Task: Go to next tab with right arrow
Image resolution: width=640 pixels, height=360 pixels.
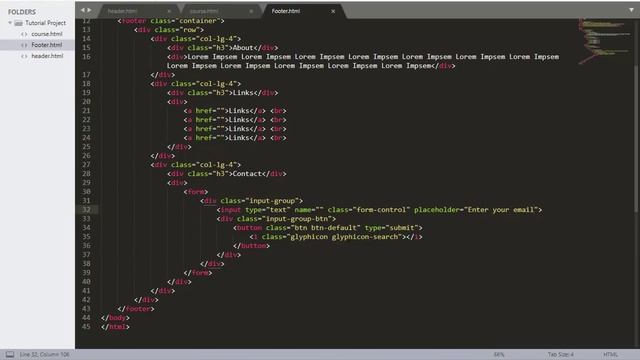Action: point(89,10)
